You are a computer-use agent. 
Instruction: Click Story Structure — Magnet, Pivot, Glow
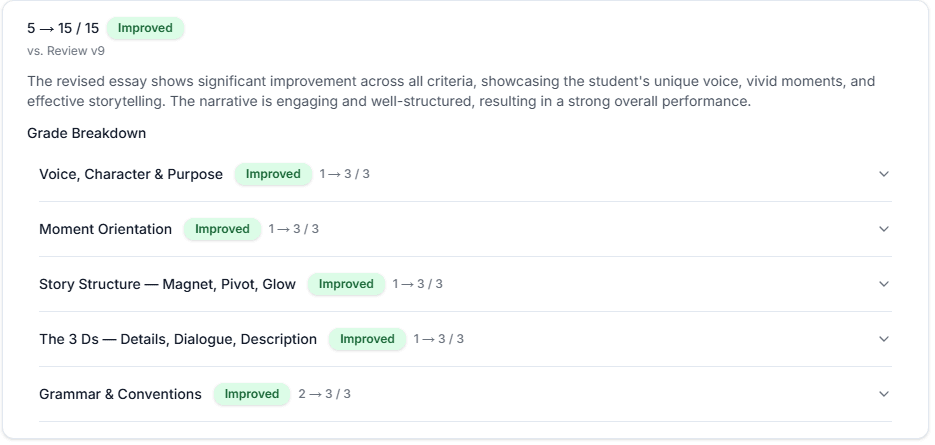[168, 284]
